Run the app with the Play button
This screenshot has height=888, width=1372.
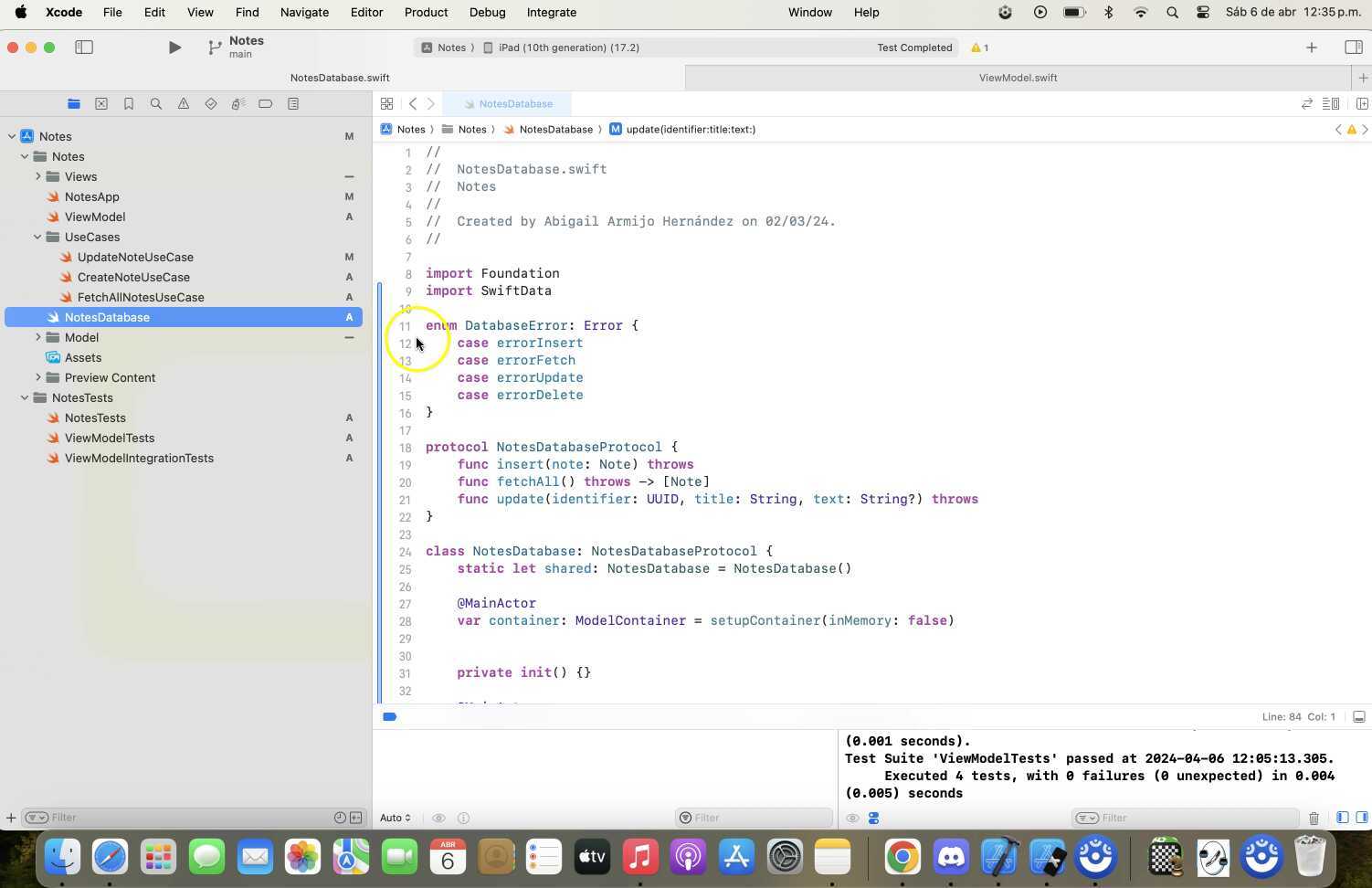click(x=174, y=47)
